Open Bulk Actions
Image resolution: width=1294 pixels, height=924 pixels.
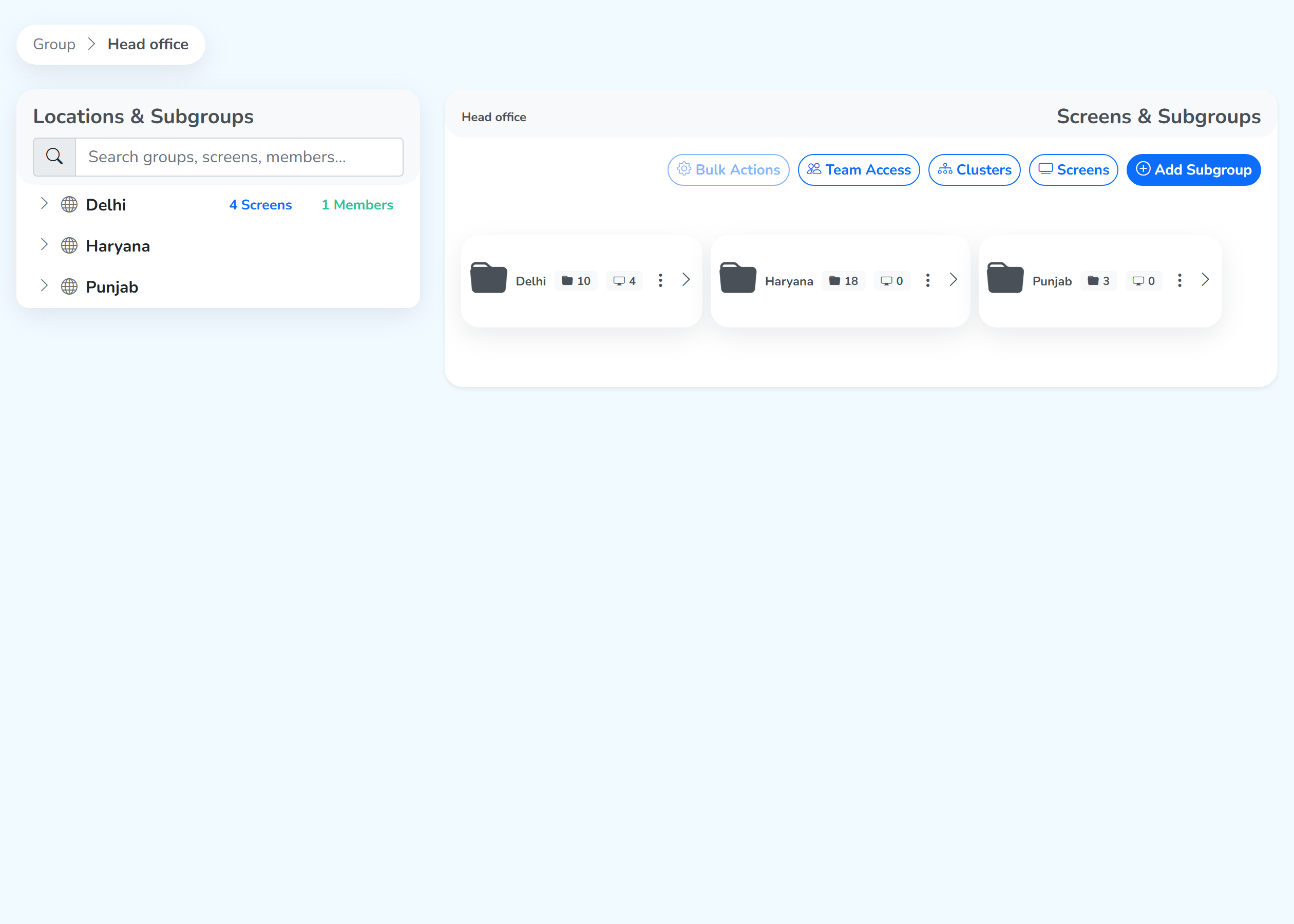pyautogui.click(x=728, y=169)
